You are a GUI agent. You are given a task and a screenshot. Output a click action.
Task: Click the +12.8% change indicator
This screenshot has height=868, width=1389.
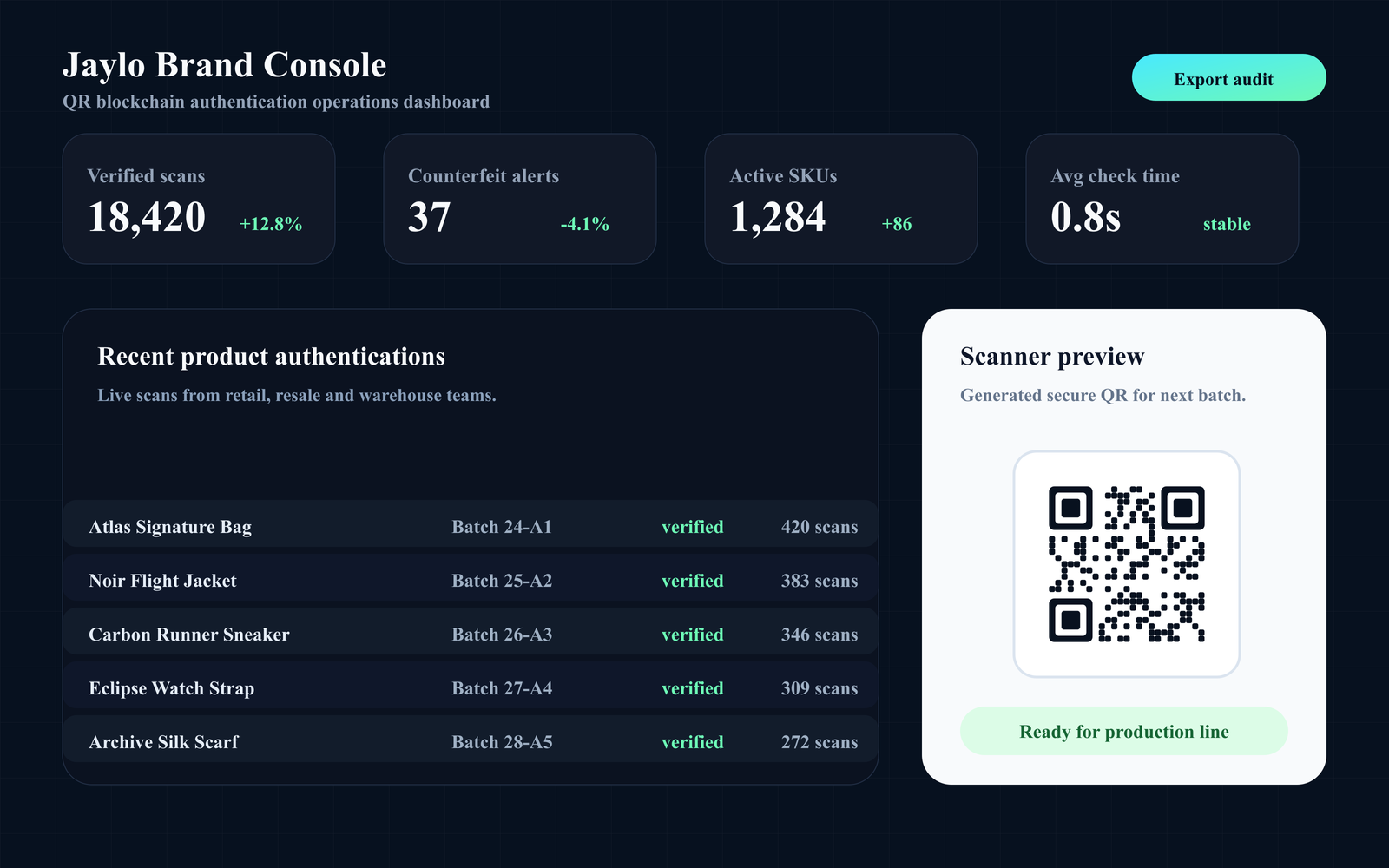[x=271, y=224]
